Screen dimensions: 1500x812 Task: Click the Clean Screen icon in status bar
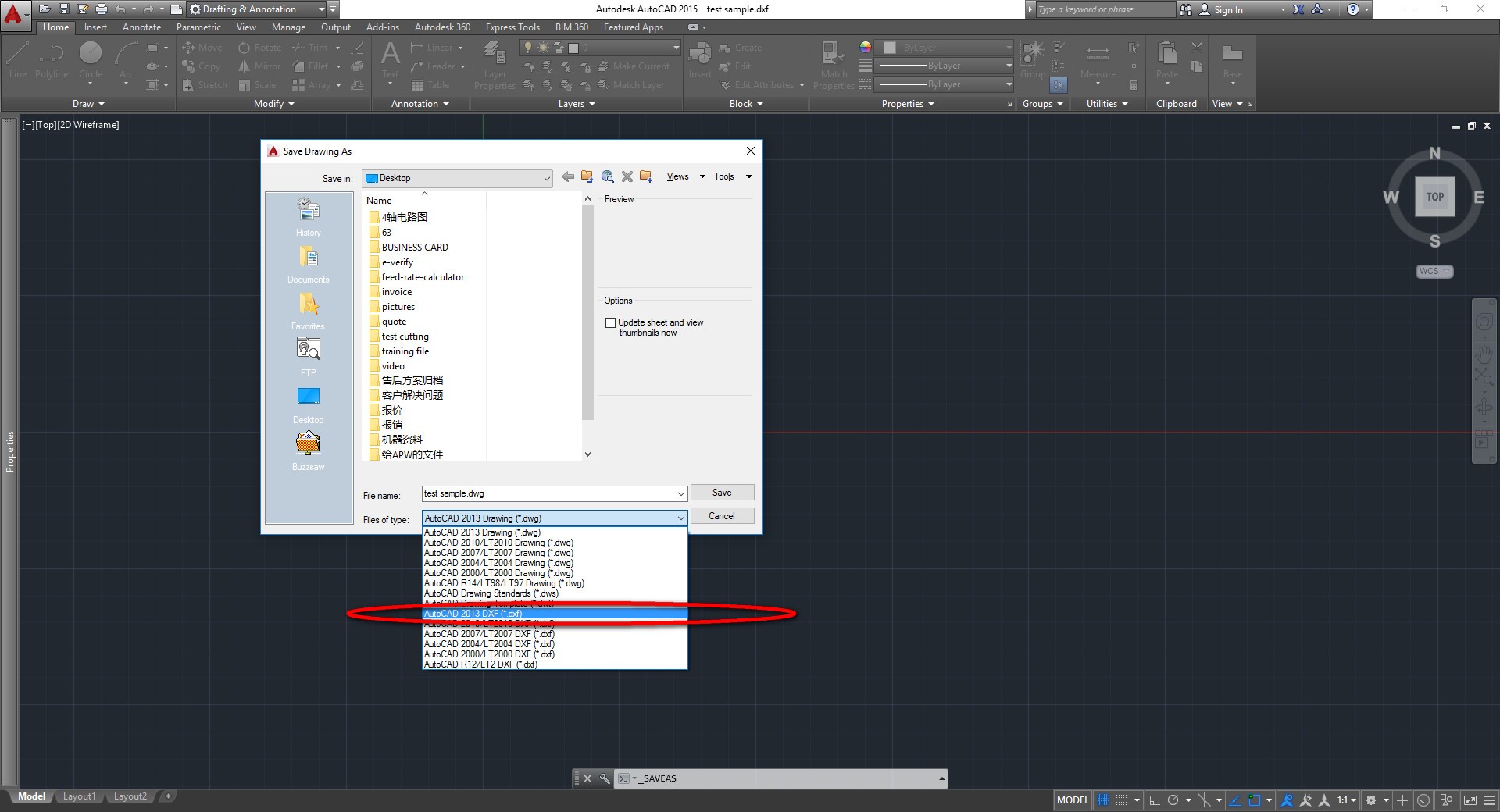click(x=1470, y=800)
